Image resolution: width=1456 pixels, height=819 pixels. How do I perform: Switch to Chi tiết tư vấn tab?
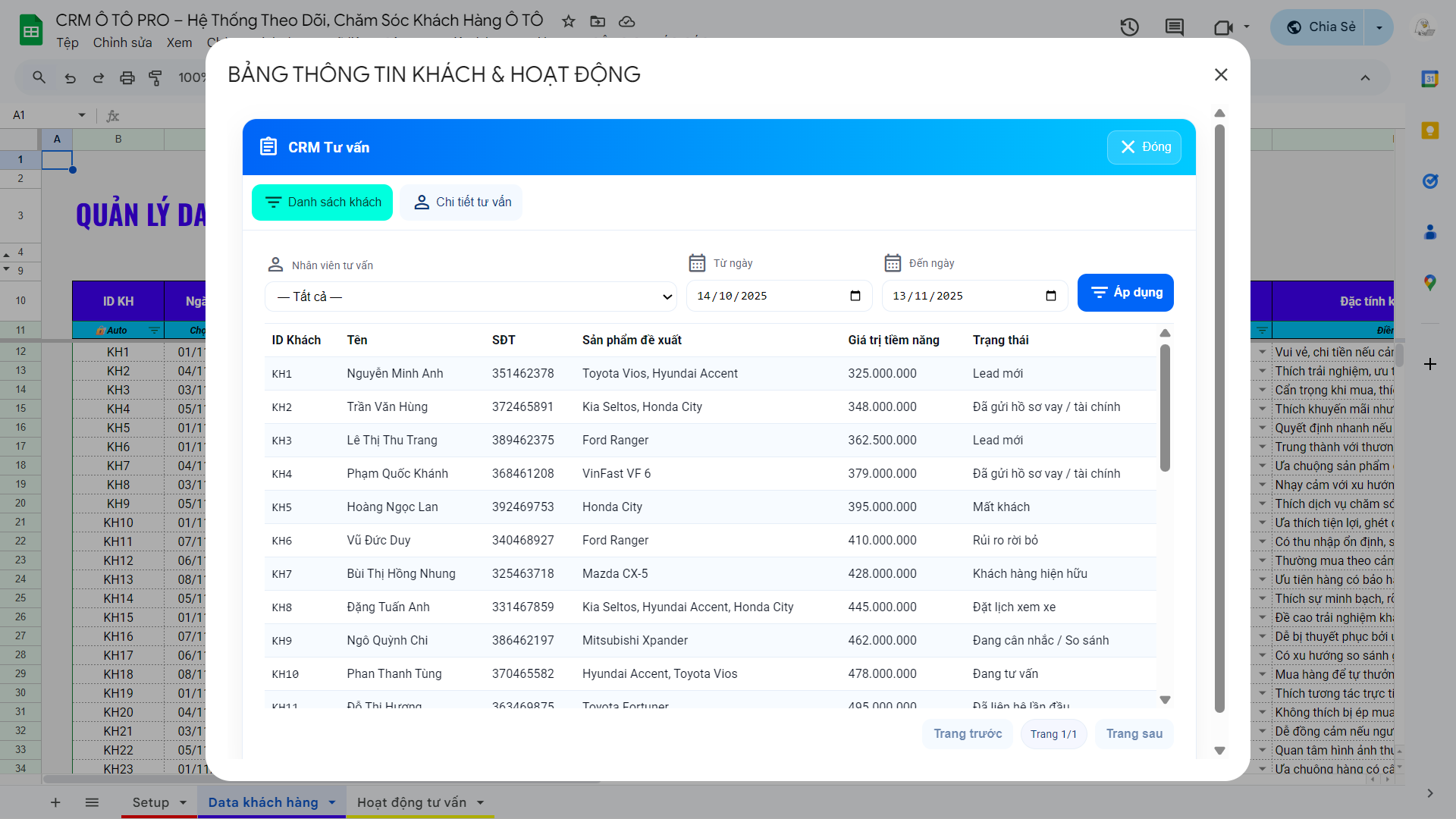pyautogui.click(x=462, y=202)
